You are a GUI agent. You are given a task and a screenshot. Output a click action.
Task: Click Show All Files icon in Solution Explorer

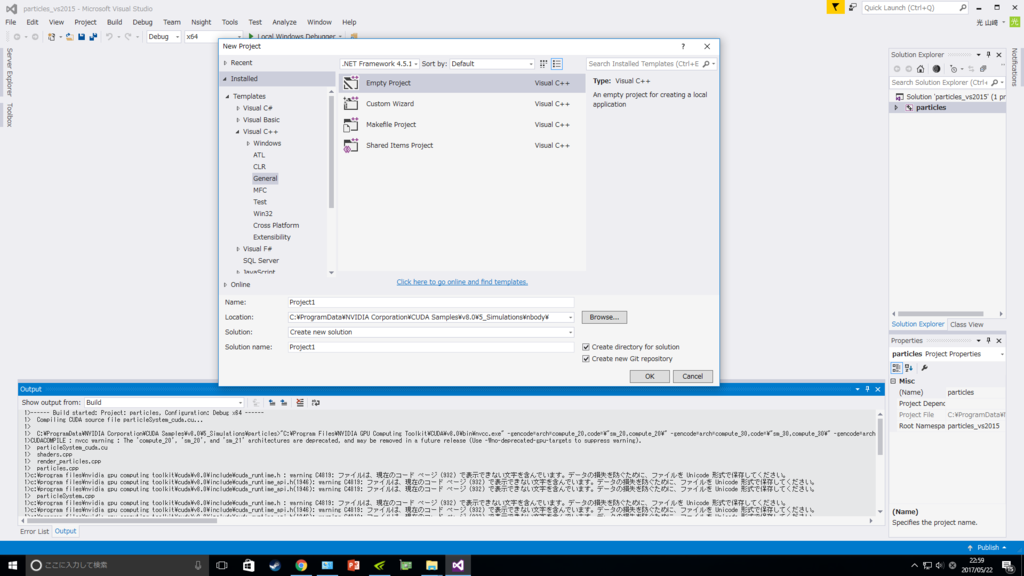click(x=983, y=69)
